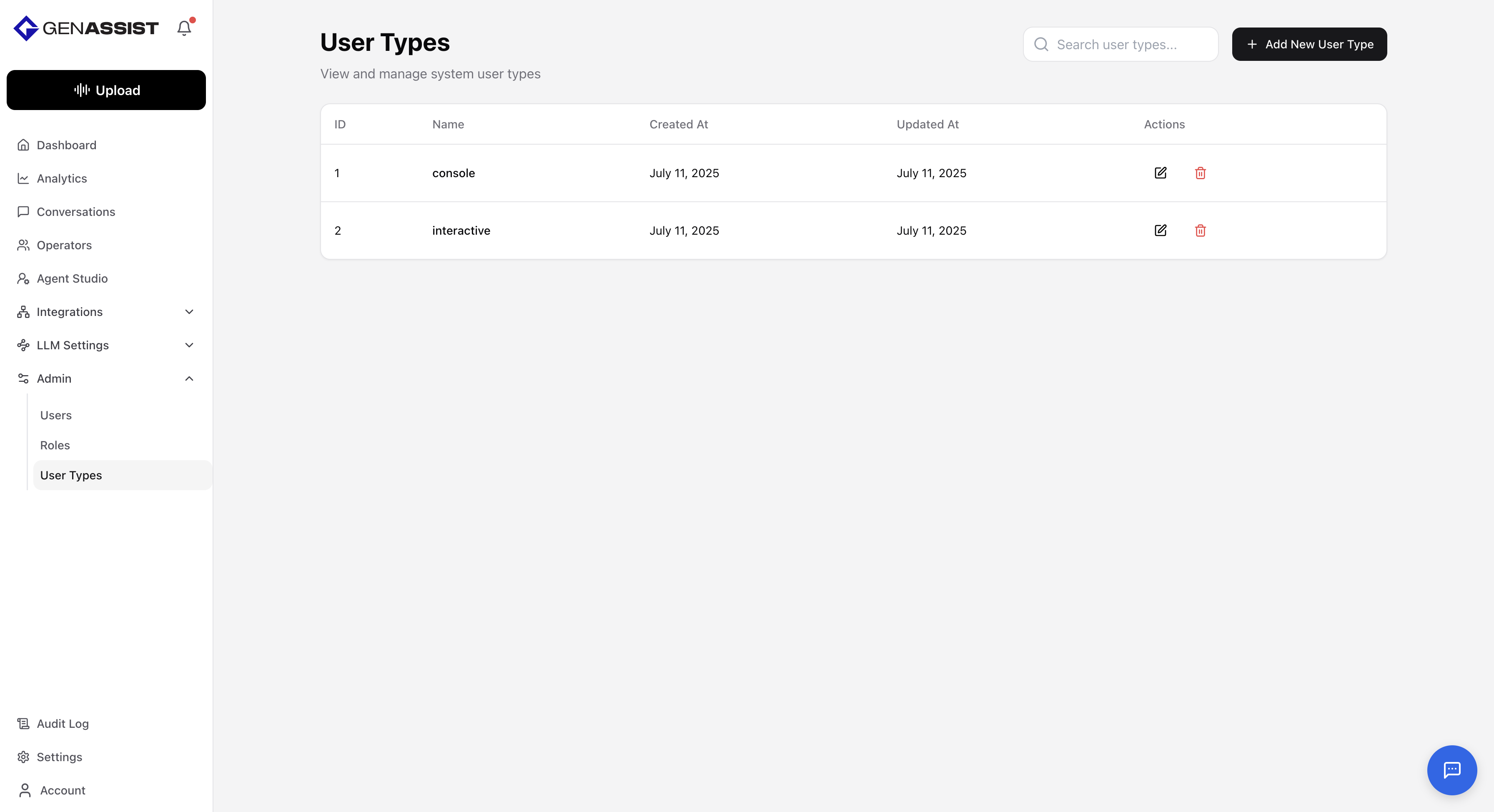Open the Audit Log page

pos(63,724)
